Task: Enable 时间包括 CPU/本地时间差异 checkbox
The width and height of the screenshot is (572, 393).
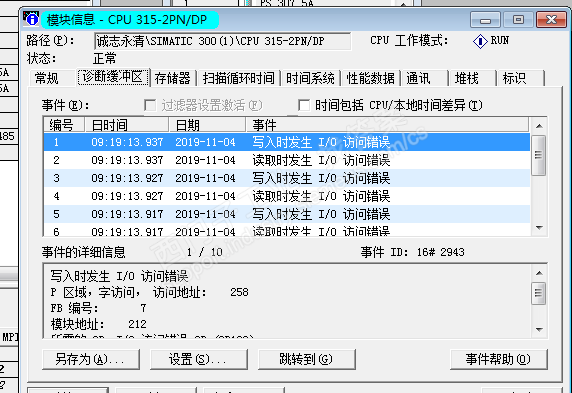Action: 304,105
